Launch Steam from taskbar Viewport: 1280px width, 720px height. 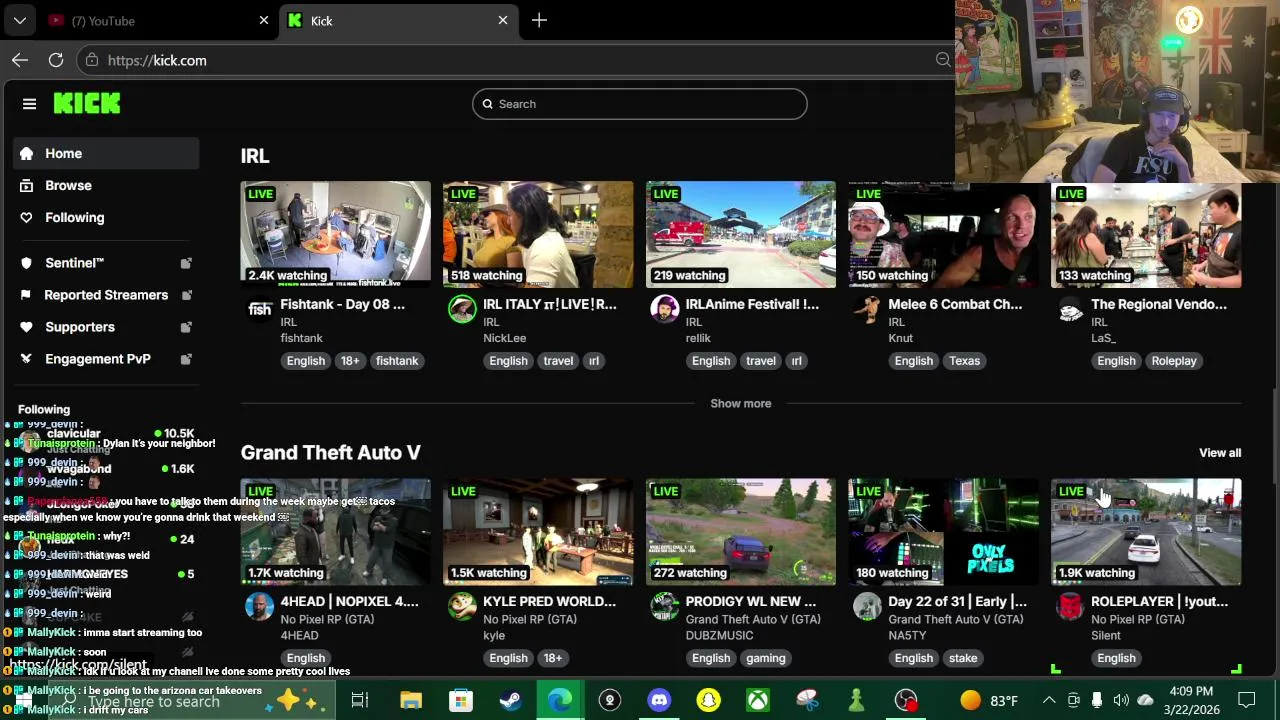click(510, 700)
